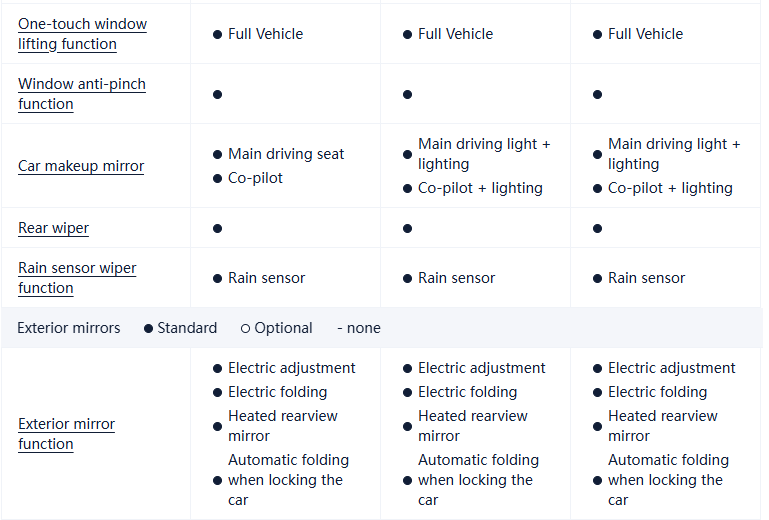
Task: Click the filled dot beside Standard legend
Action: coord(149,328)
